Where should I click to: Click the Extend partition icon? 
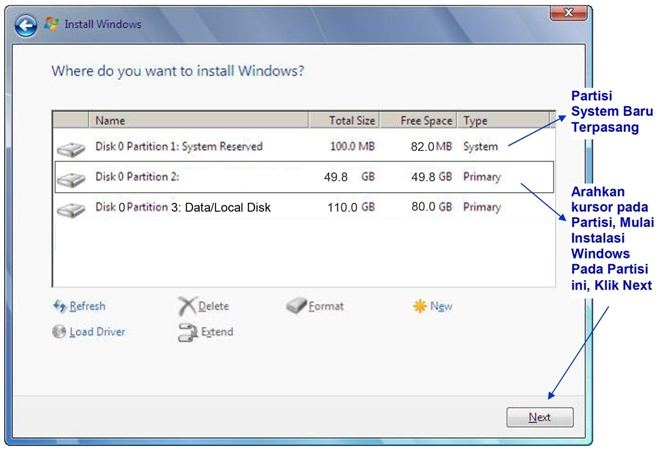click(x=188, y=332)
